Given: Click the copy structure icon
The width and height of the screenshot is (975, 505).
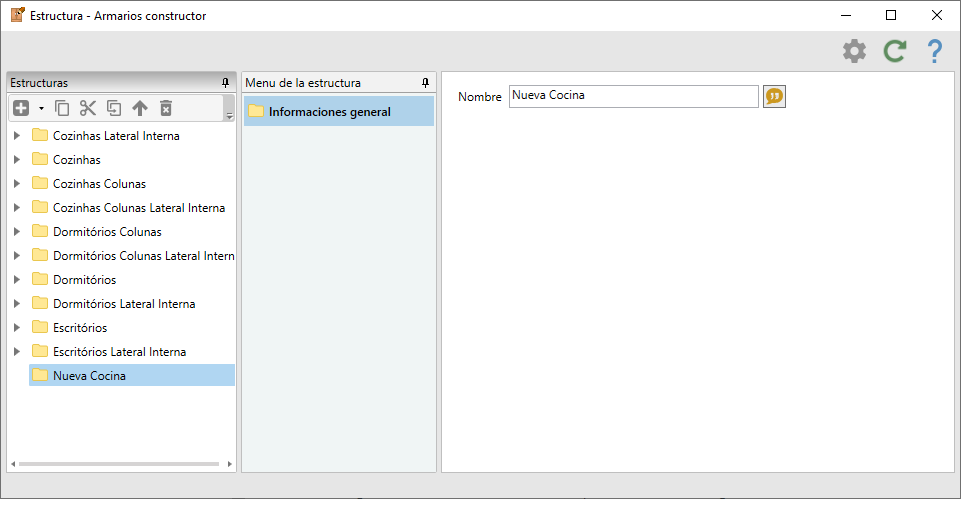Looking at the screenshot, I should click(62, 109).
